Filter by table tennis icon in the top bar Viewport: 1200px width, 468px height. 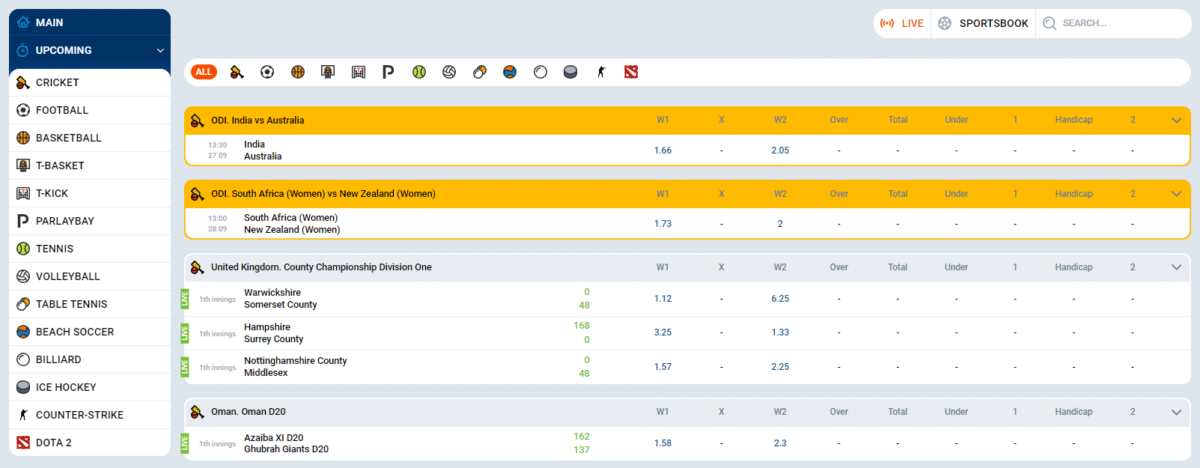tap(480, 72)
